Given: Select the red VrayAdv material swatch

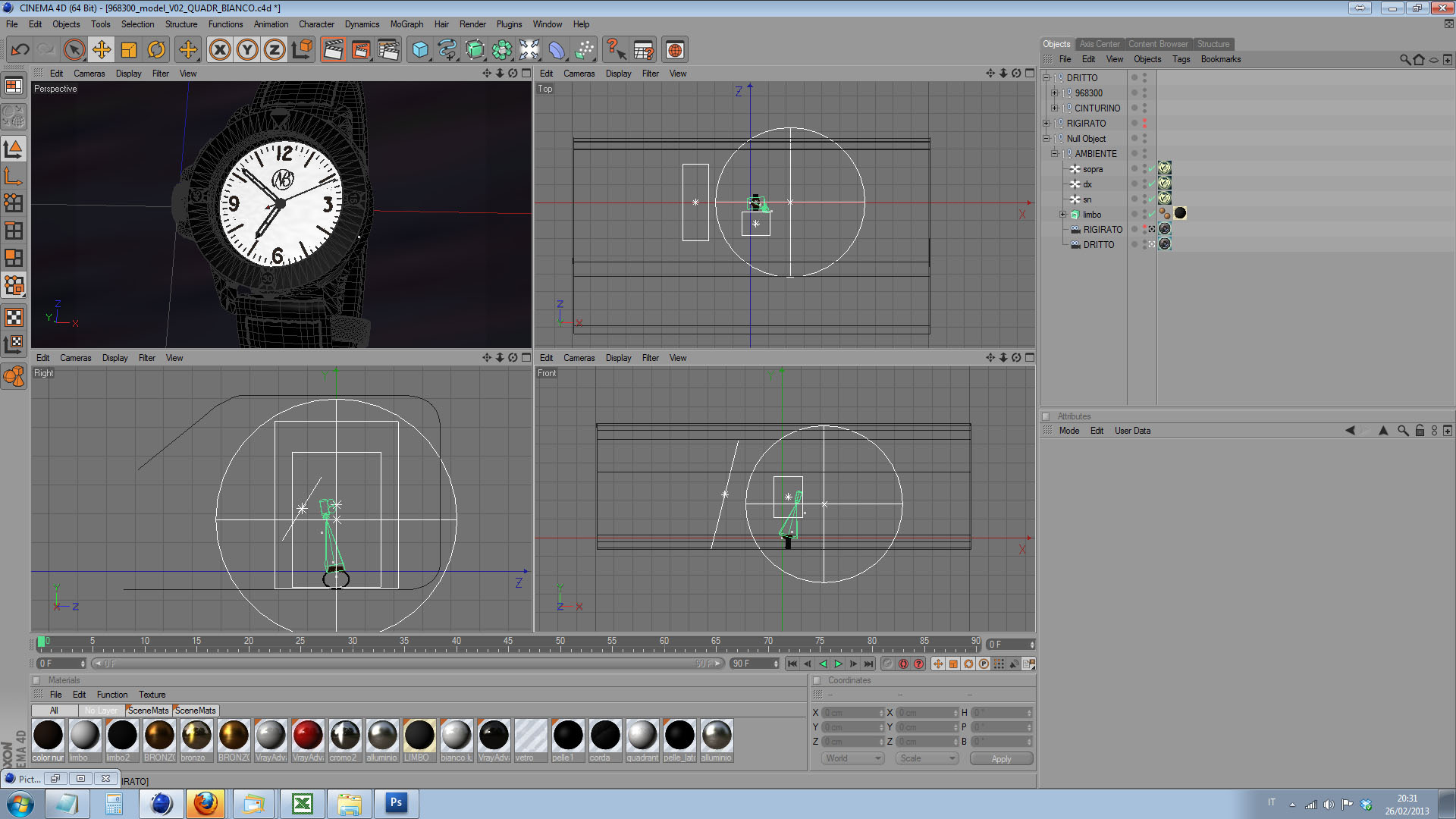Looking at the screenshot, I should (308, 736).
